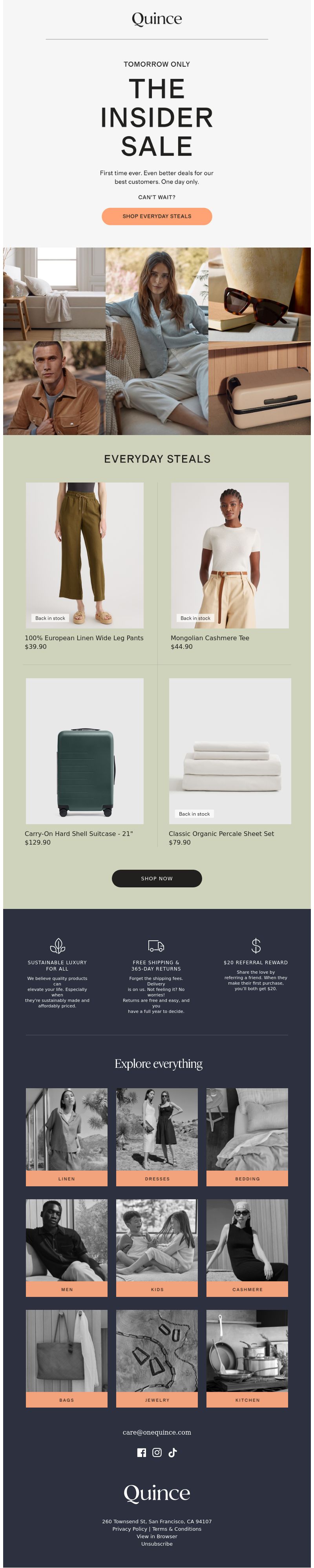Image resolution: width=314 pixels, height=1568 pixels.
Task: Open the Instagram icon link
Action: tap(157, 1452)
